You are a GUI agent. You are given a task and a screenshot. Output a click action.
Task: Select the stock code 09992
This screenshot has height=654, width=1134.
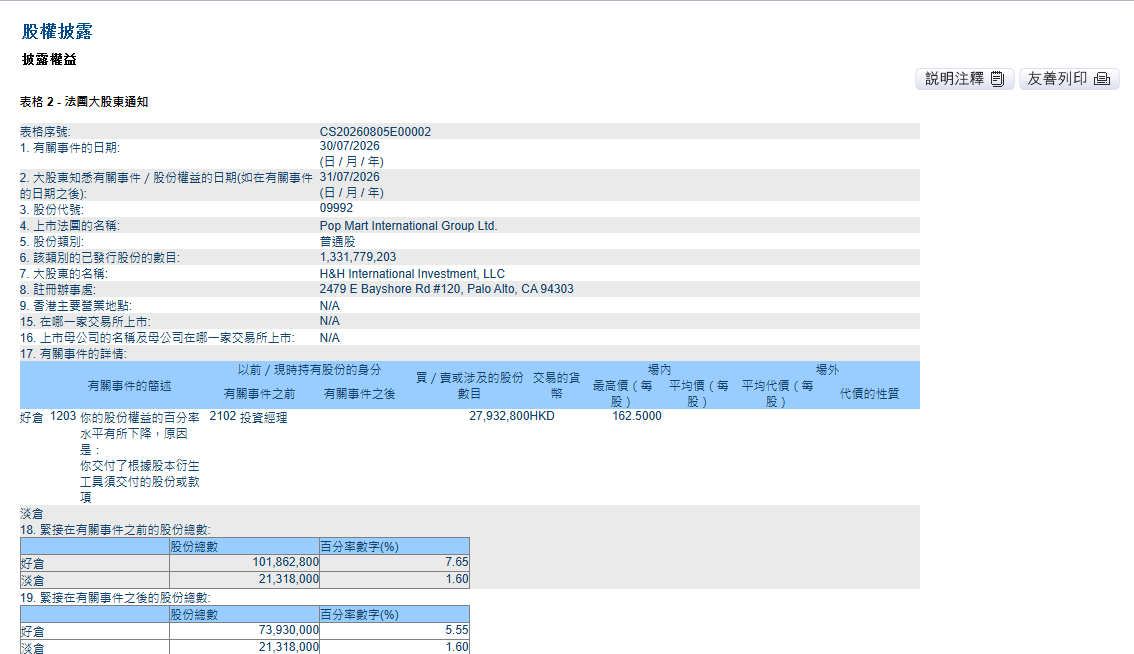pyautogui.click(x=336, y=208)
